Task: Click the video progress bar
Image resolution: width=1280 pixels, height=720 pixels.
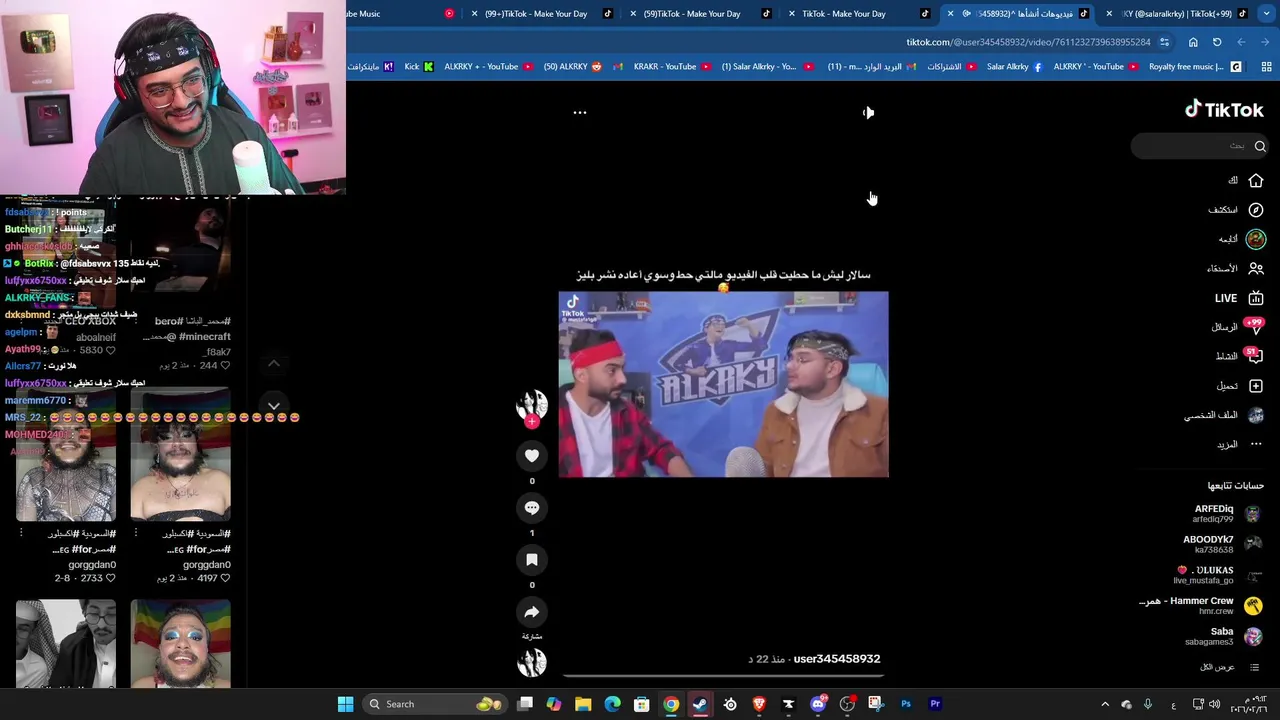Action: pos(723,675)
